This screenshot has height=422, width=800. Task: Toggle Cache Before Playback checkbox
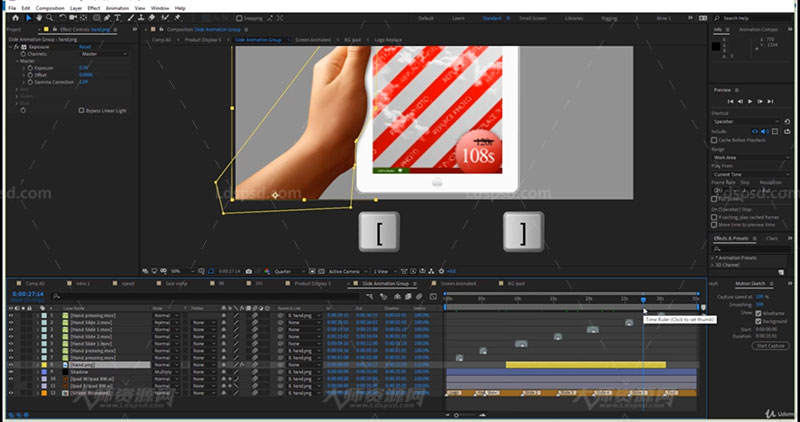point(714,140)
